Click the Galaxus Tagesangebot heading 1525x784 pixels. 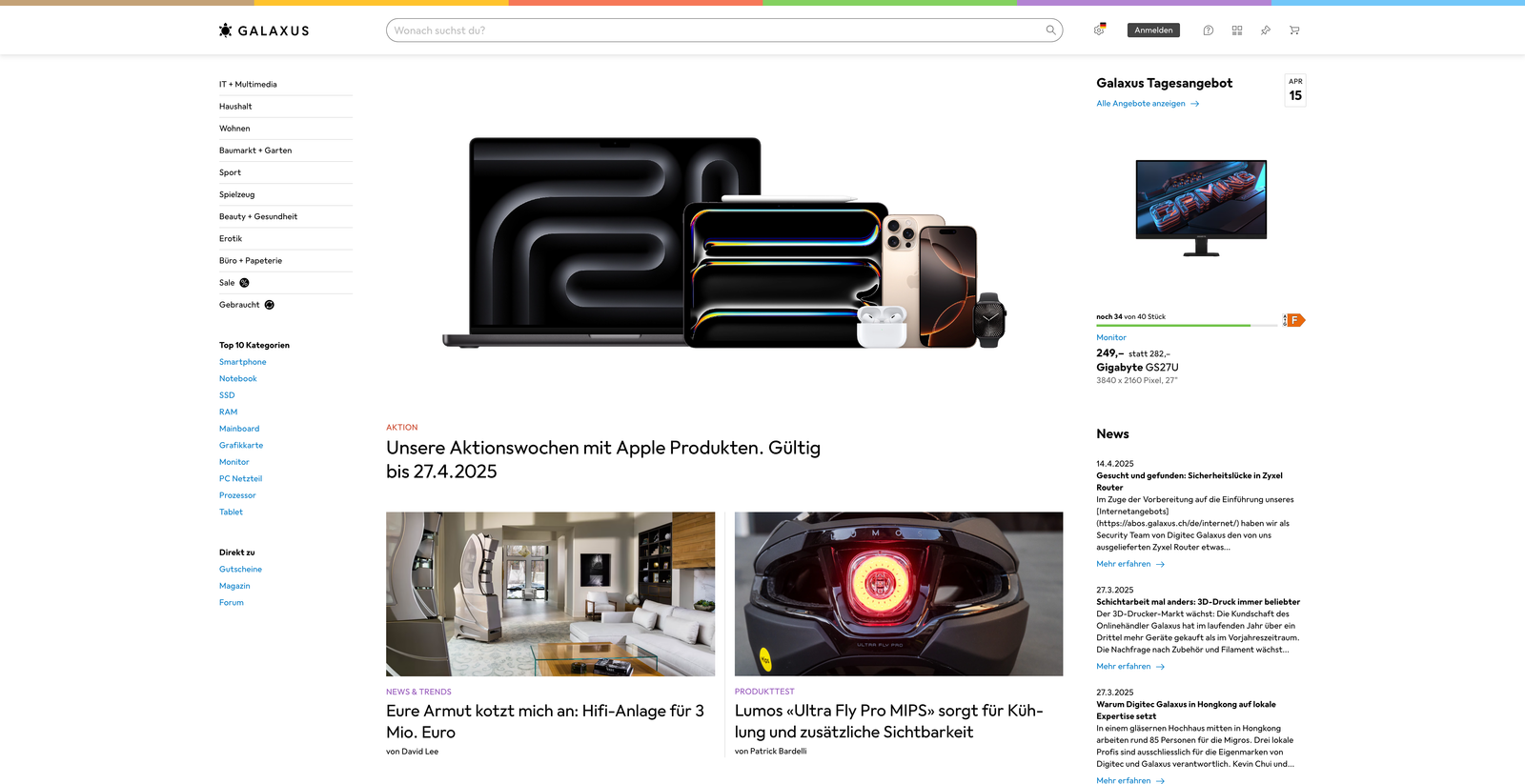pyautogui.click(x=1164, y=84)
